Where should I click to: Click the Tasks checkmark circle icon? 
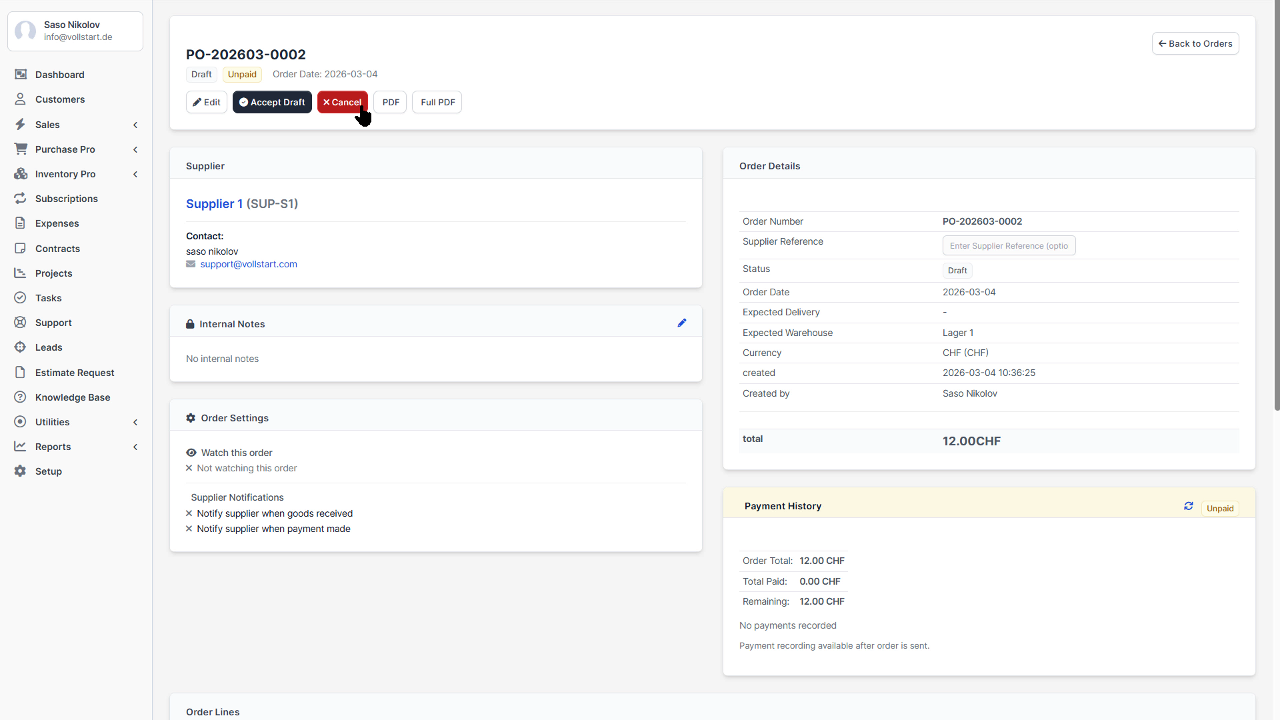point(20,298)
